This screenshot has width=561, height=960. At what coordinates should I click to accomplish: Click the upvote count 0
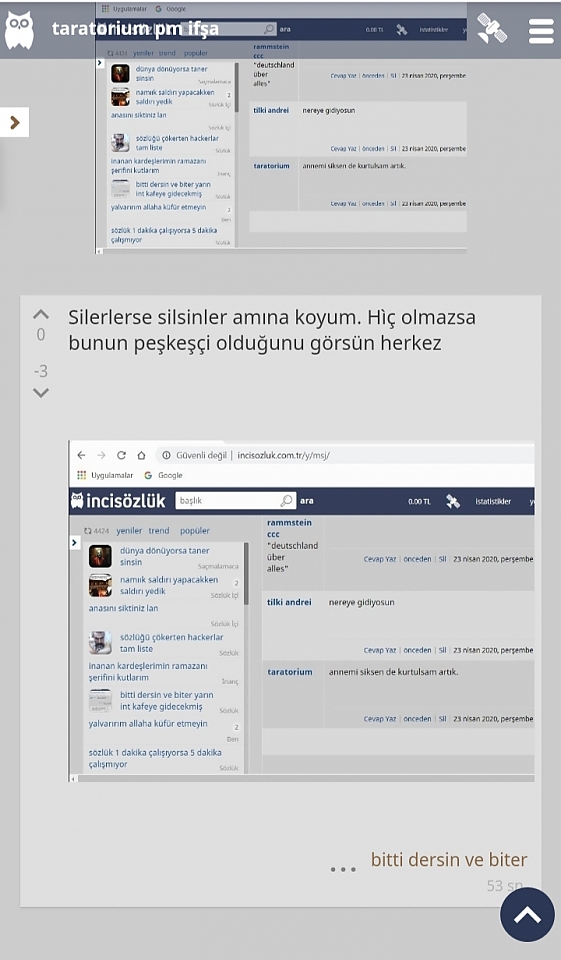tap(40, 335)
